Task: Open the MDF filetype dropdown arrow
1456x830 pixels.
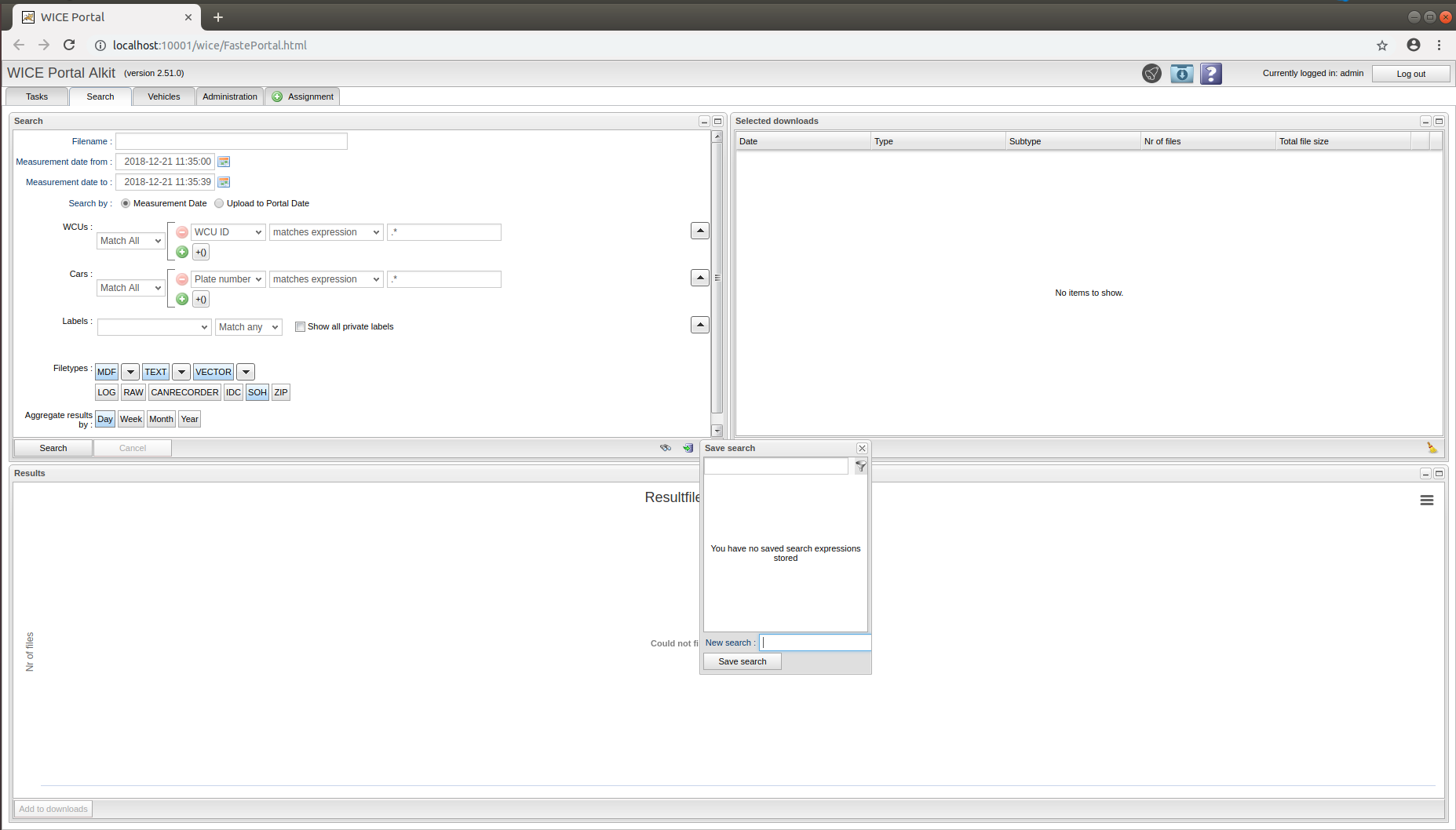Action: click(130, 372)
